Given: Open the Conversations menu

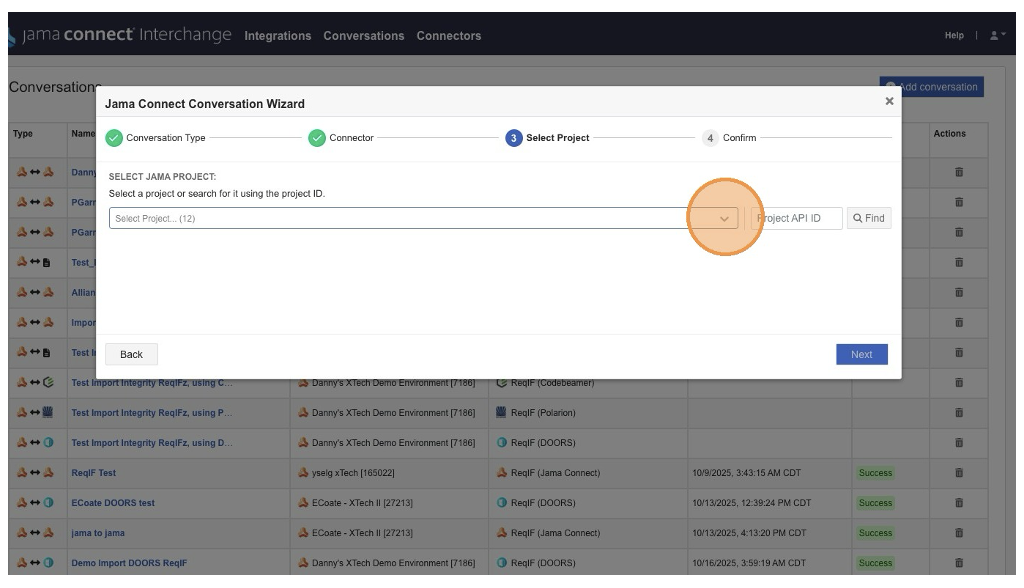Looking at the screenshot, I should click(364, 36).
